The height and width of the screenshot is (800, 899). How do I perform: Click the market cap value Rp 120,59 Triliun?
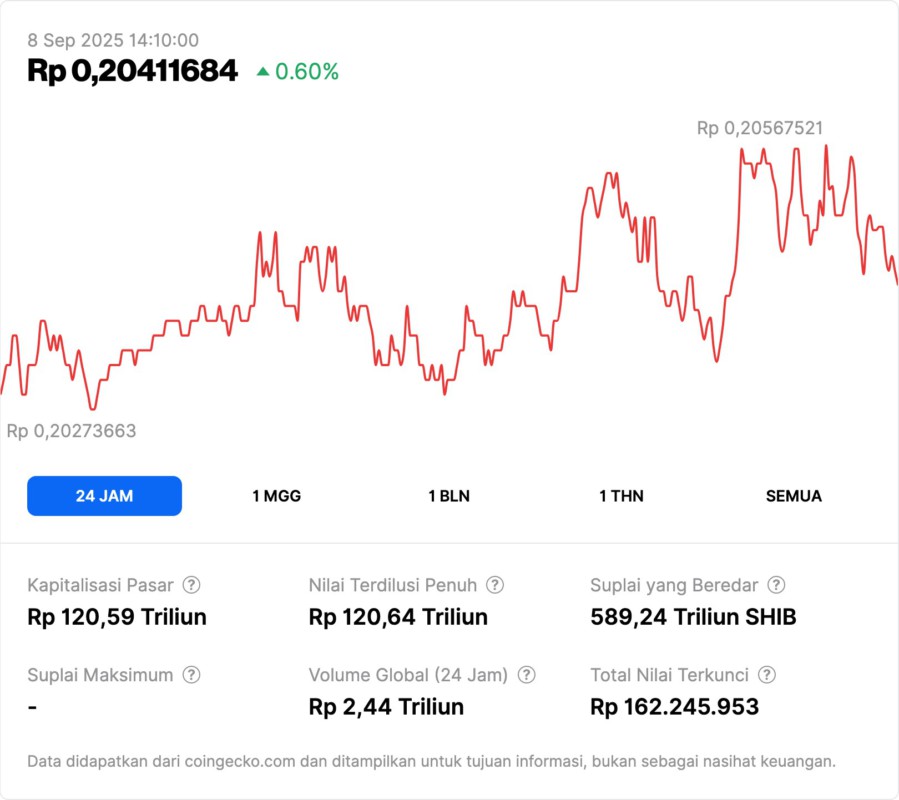coord(117,617)
